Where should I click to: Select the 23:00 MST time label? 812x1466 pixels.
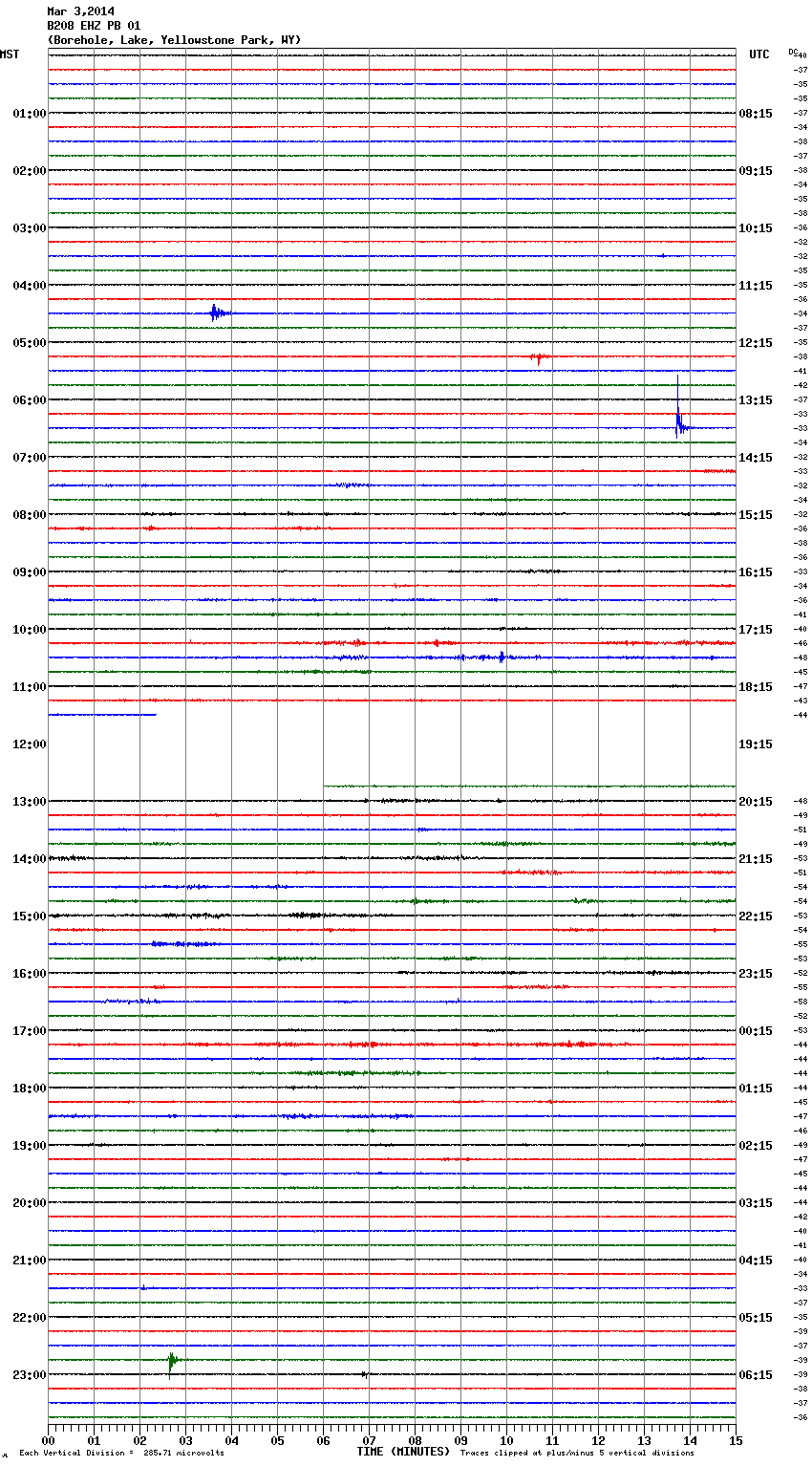(x=30, y=1375)
